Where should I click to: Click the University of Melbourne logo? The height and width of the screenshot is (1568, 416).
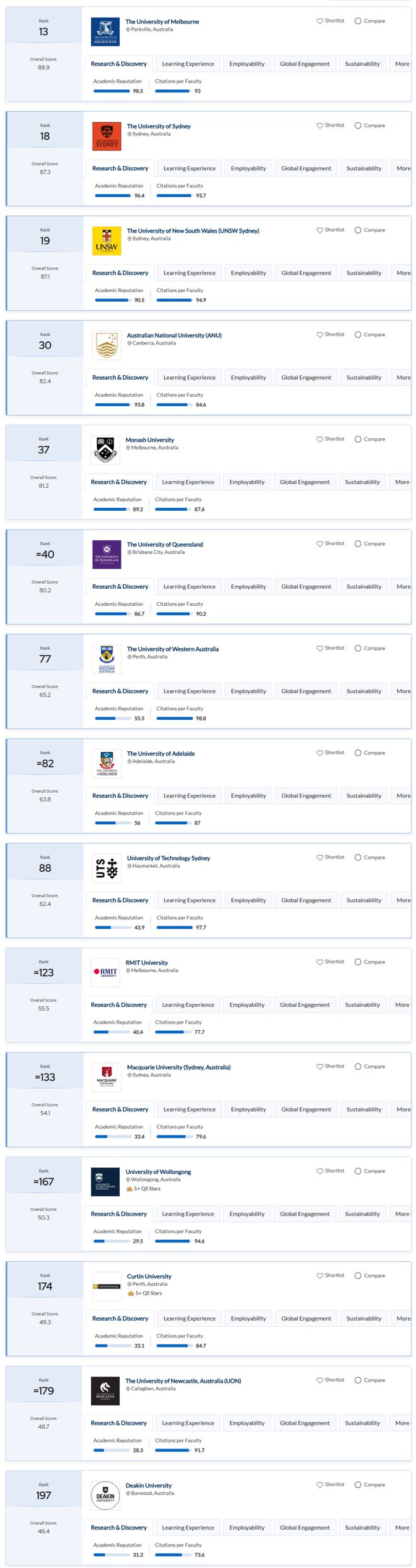tap(105, 31)
